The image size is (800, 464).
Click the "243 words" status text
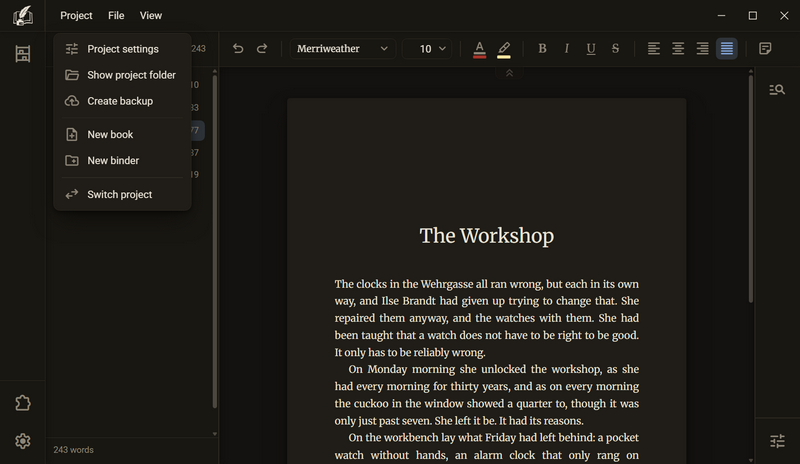[x=73, y=450]
